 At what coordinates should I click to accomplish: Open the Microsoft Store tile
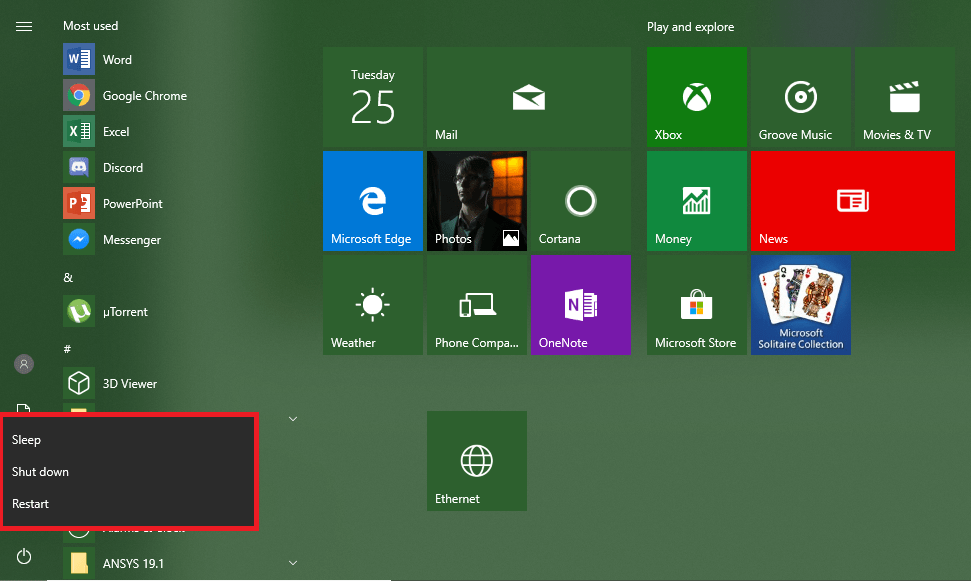point(697,305)
